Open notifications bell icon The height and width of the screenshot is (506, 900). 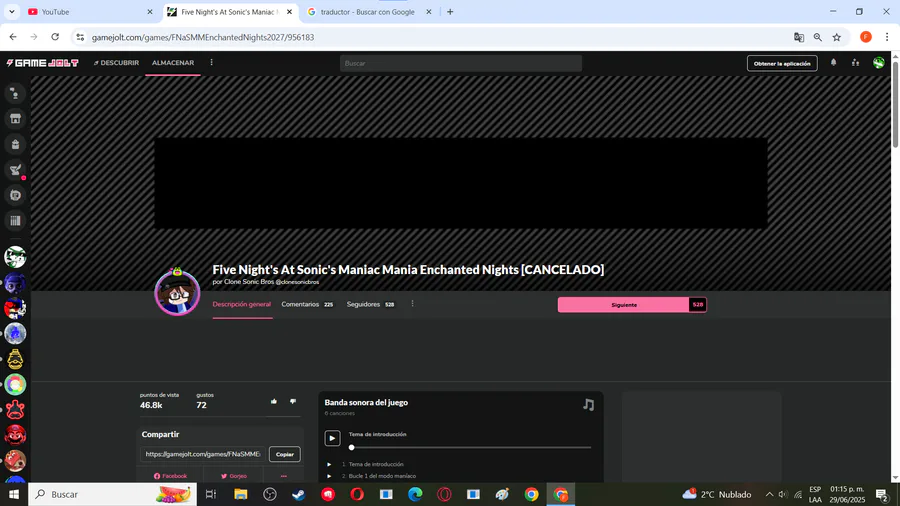(x=833, y=63)
